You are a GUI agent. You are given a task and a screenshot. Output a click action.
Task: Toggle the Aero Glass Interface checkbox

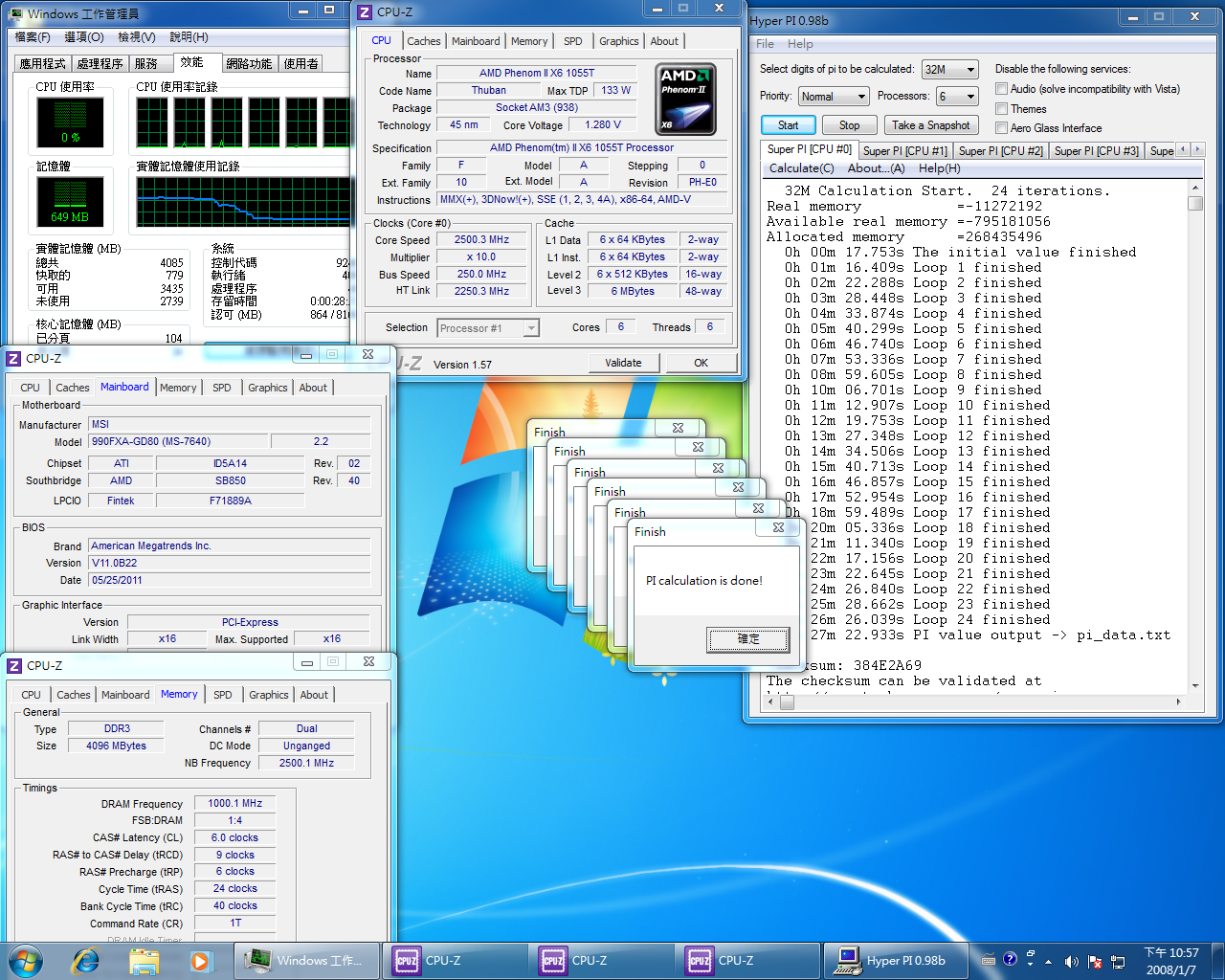[x=1001, y=128]
